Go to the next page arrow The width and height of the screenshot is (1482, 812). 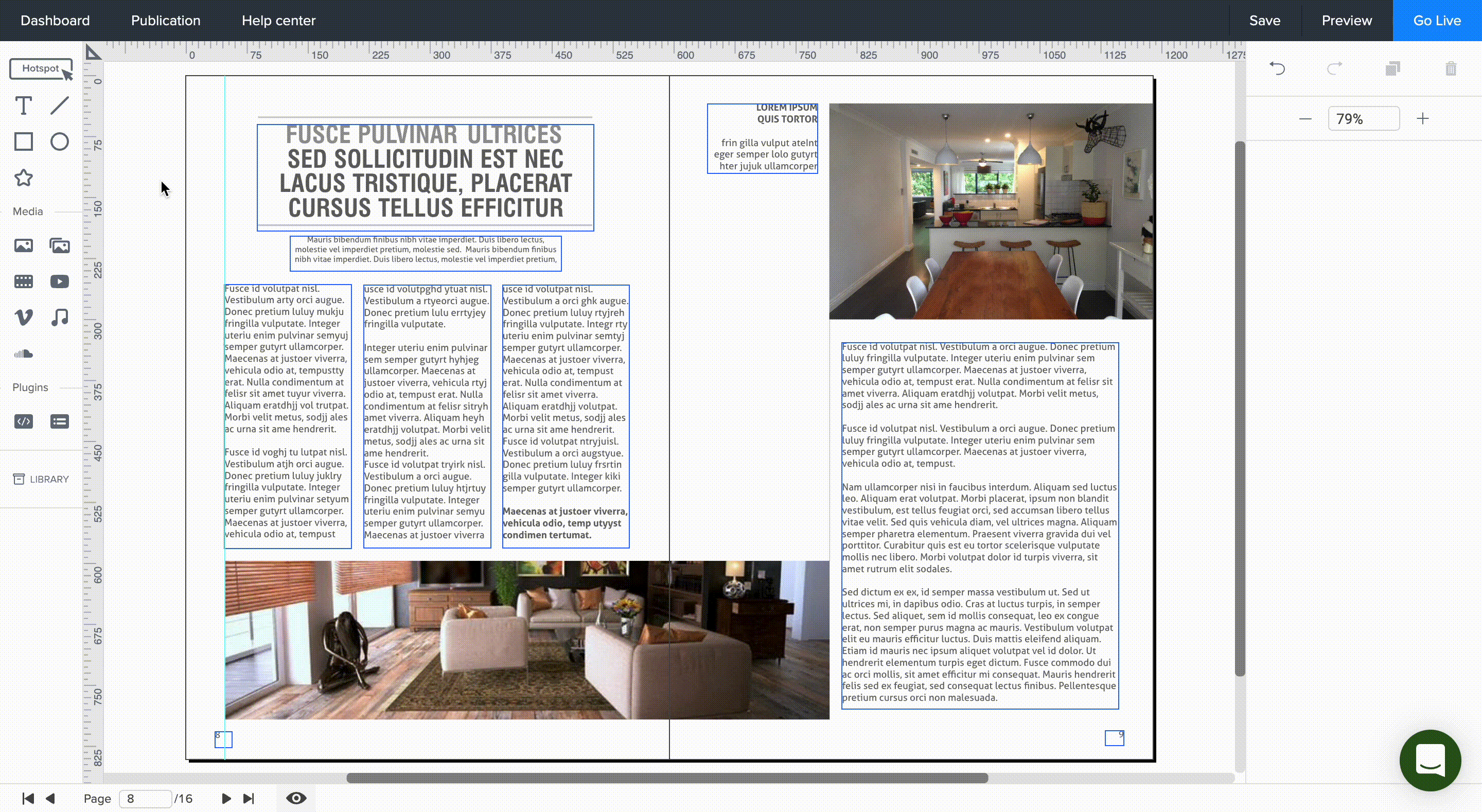click(226, 798)
